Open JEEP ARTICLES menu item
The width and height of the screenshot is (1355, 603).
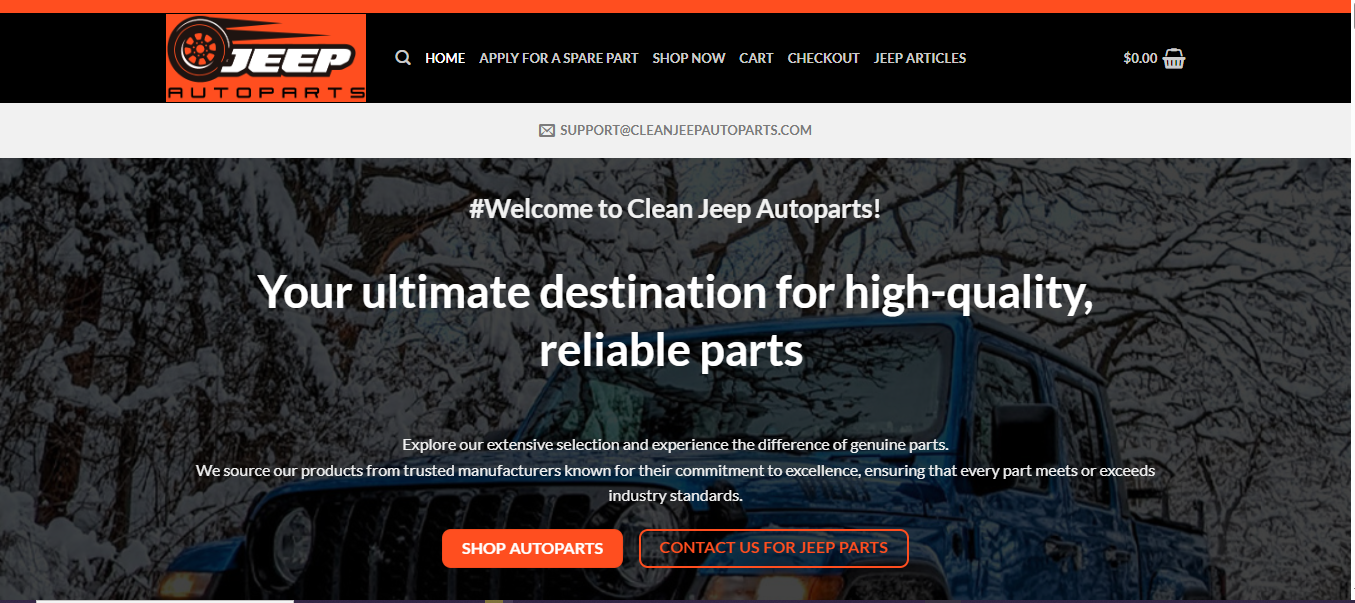click(x=920, y=58)
